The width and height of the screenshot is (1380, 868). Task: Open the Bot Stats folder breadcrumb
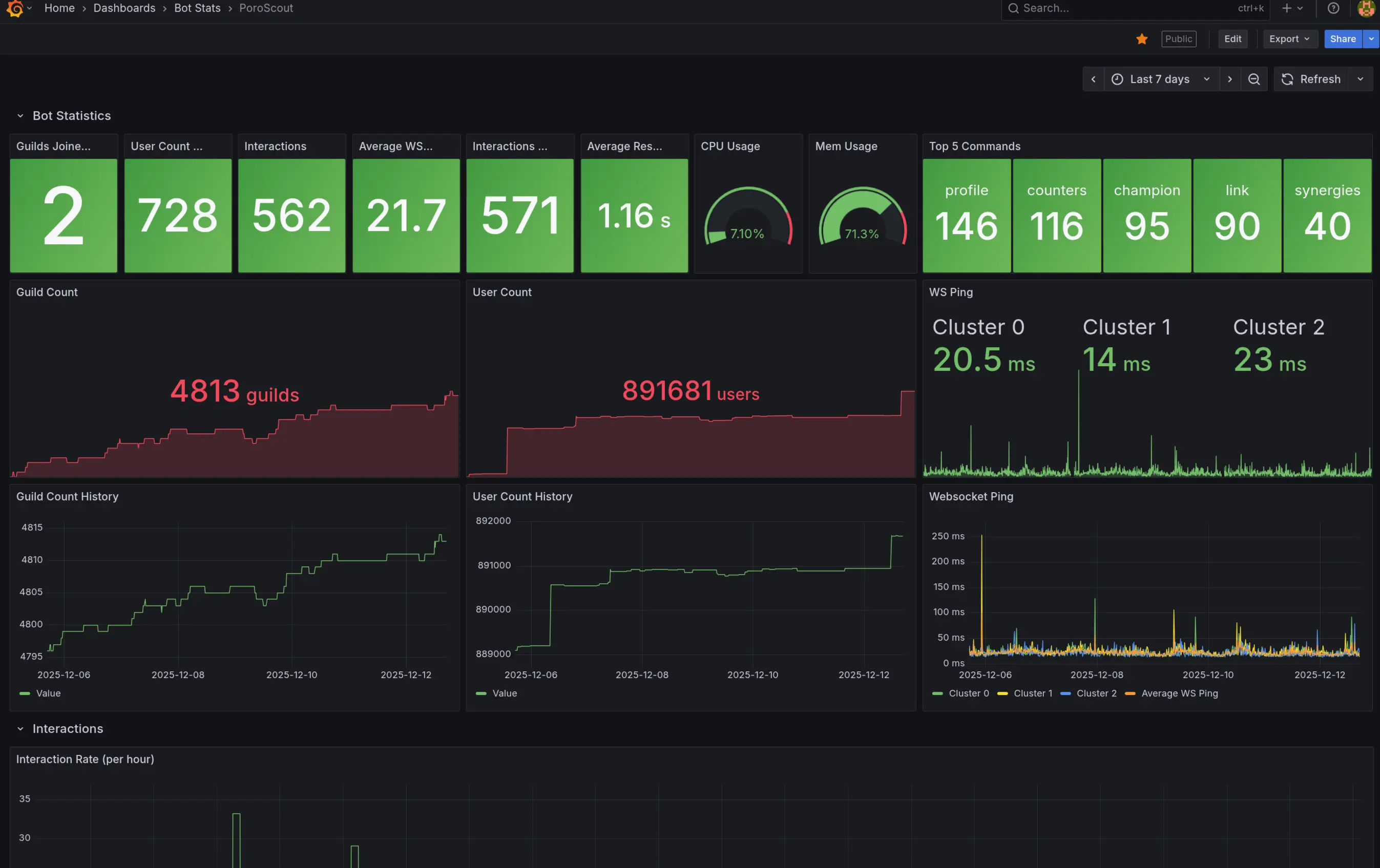tap(197, 8)
